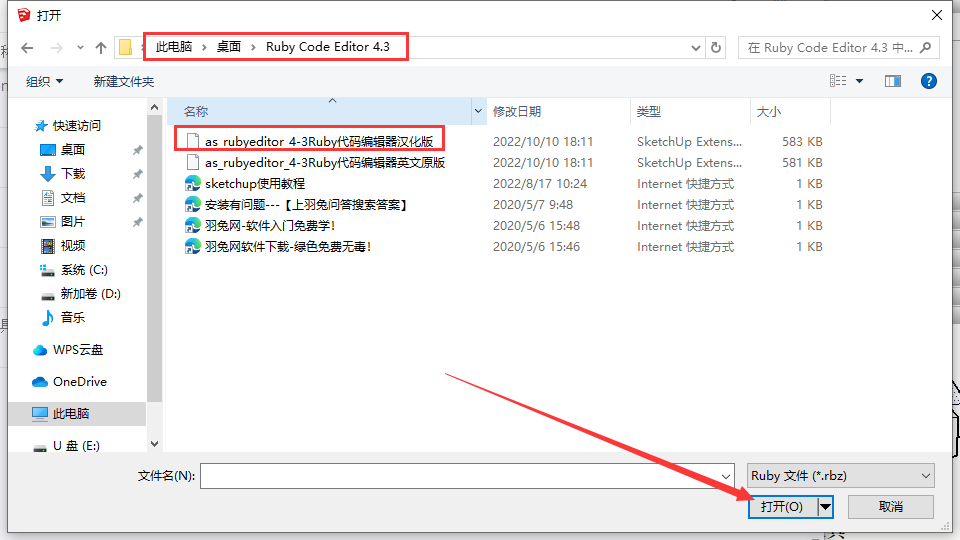960x540 pixels.
Task: Click the folder icon in address bar
Action: (x=126, y=47)
